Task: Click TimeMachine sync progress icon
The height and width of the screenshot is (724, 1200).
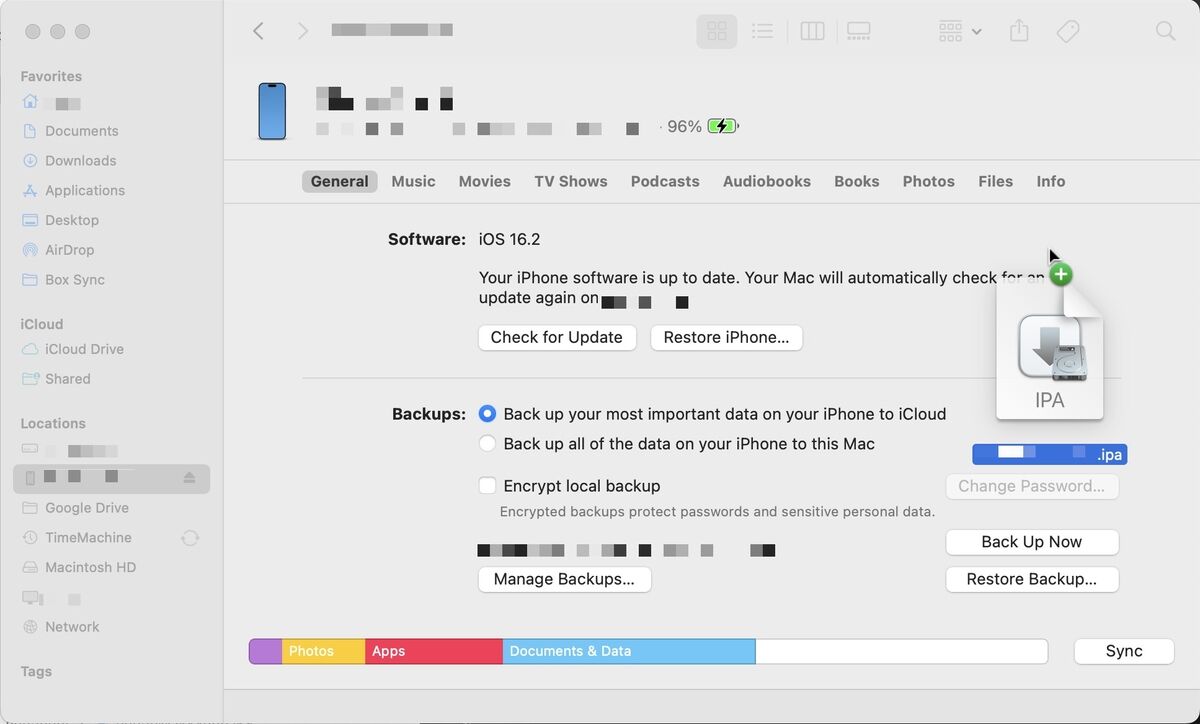Action: (189, 538)
